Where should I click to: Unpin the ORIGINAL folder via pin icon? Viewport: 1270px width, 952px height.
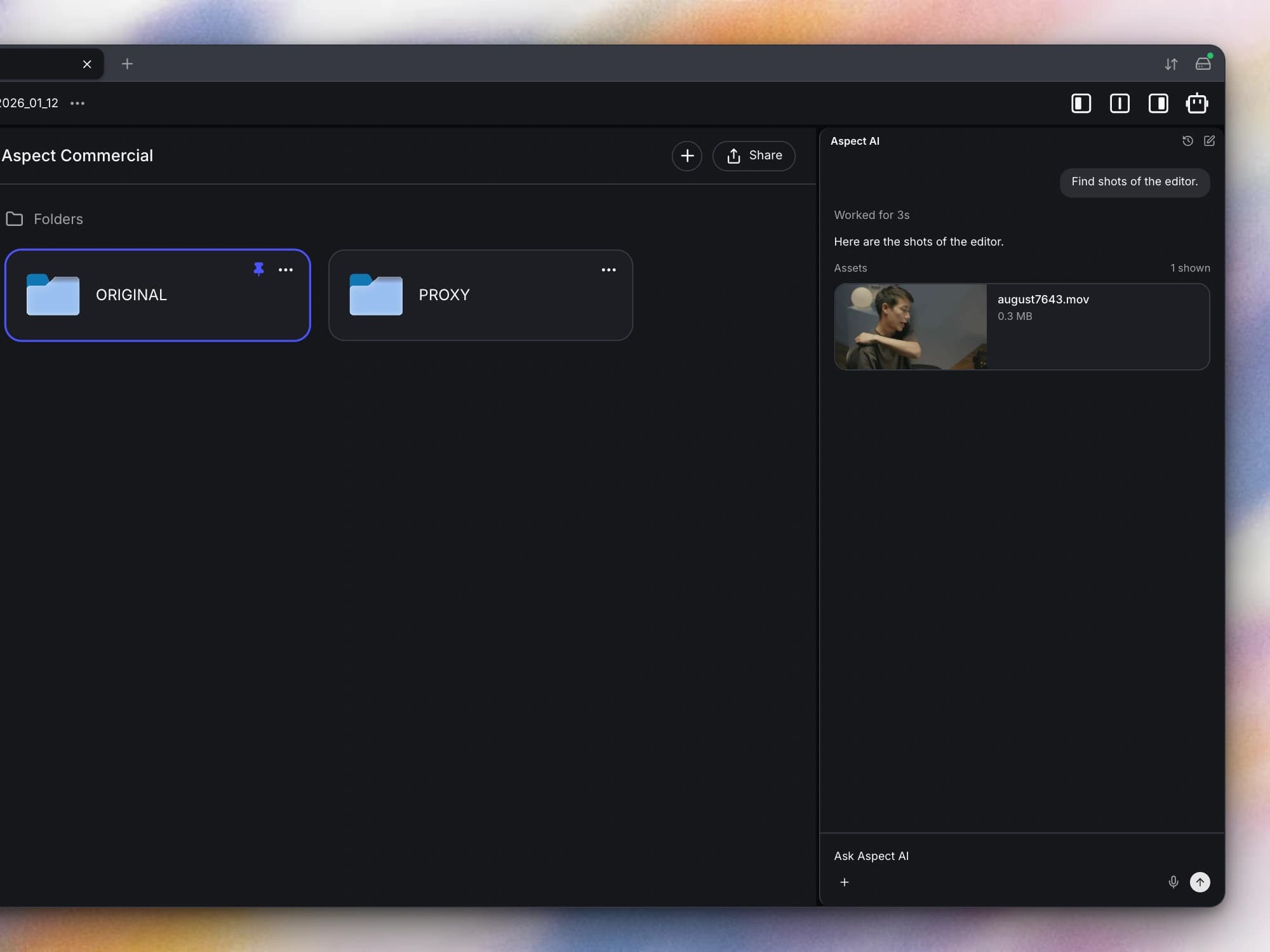pos(258,269)
